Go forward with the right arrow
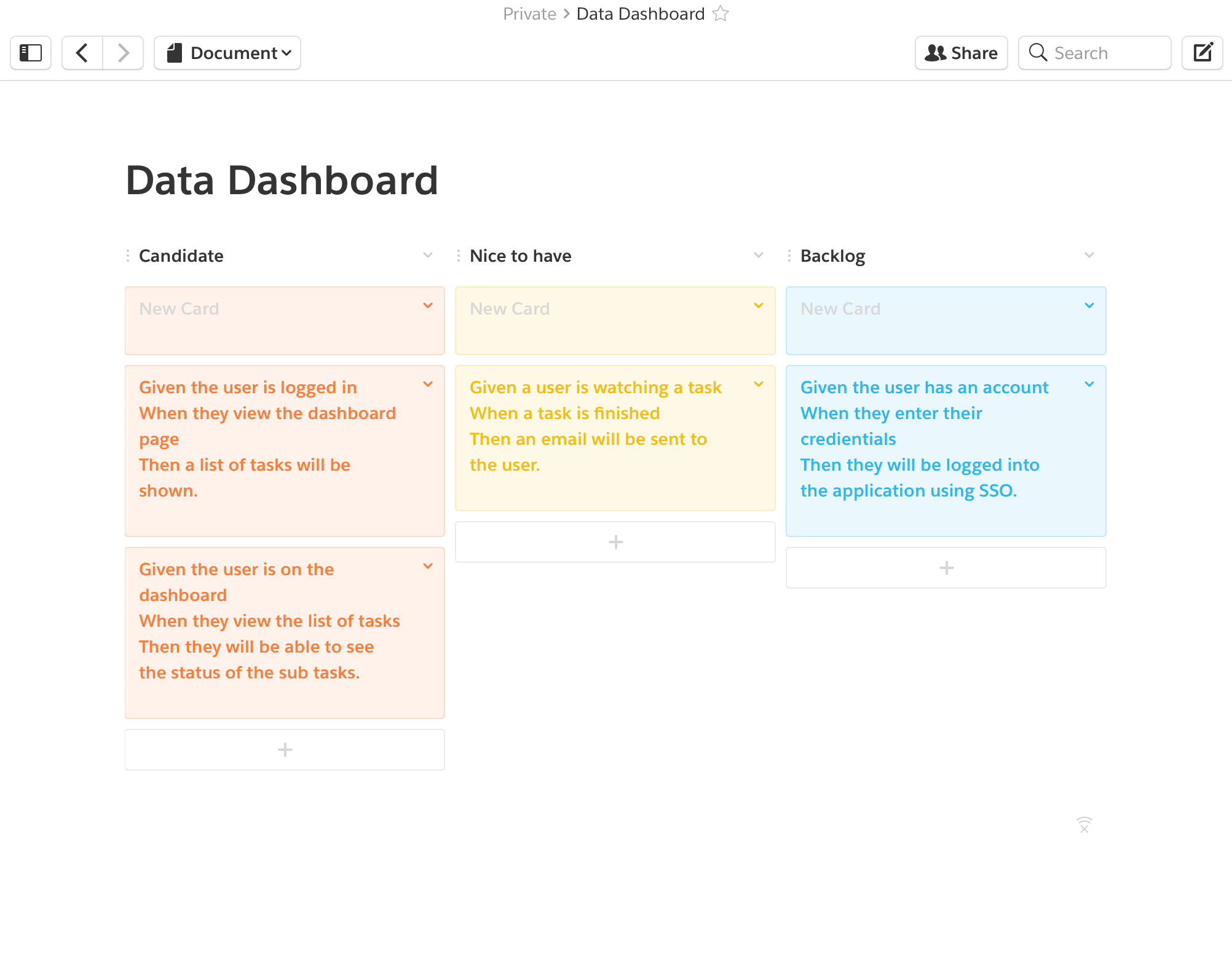1232x966 pixels. pyautogui.click(x=124, y=53)
